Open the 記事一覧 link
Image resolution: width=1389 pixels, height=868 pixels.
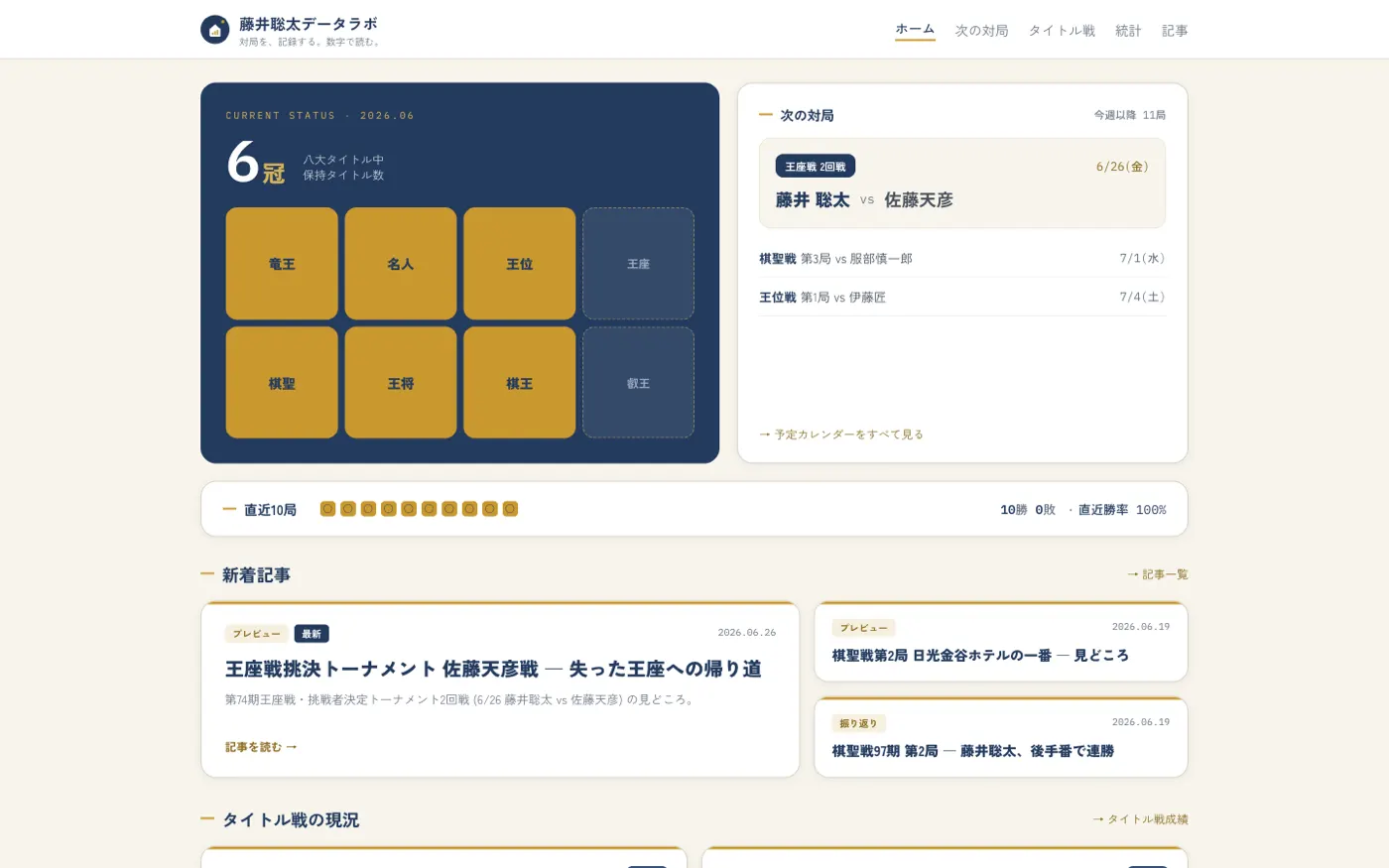pyautogui.click(x=1158, y=574)
